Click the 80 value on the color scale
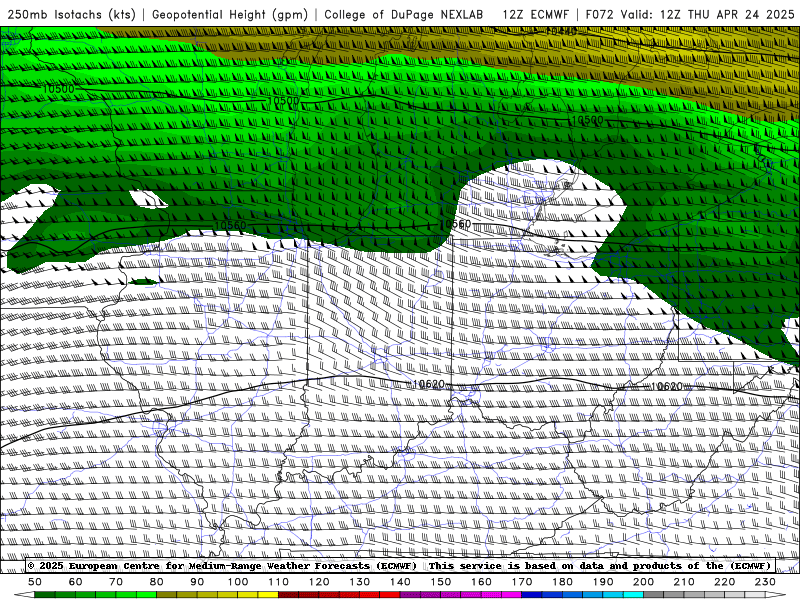The image size is (800, 600). pos(157,582)
